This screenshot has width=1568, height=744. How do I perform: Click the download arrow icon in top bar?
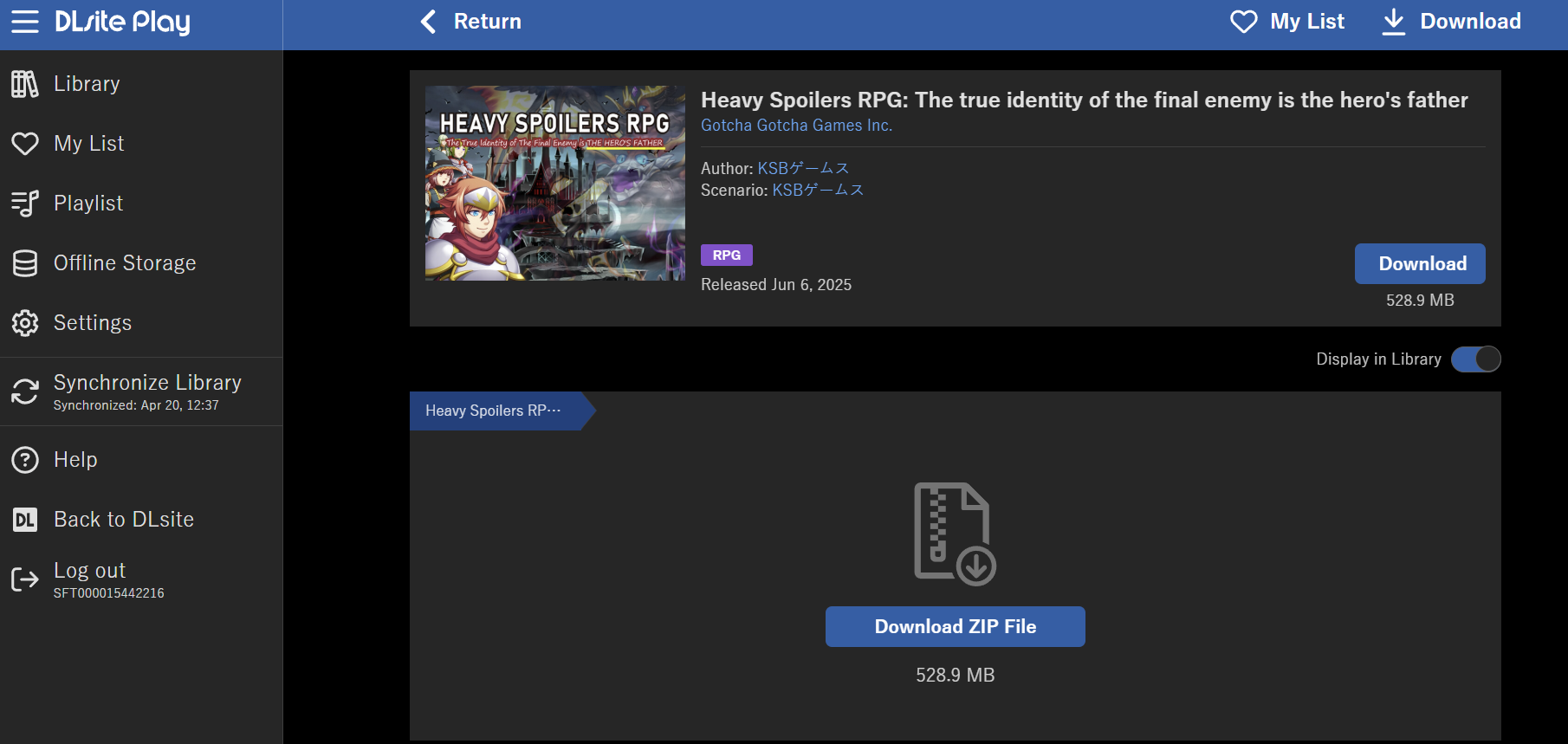1394,22
